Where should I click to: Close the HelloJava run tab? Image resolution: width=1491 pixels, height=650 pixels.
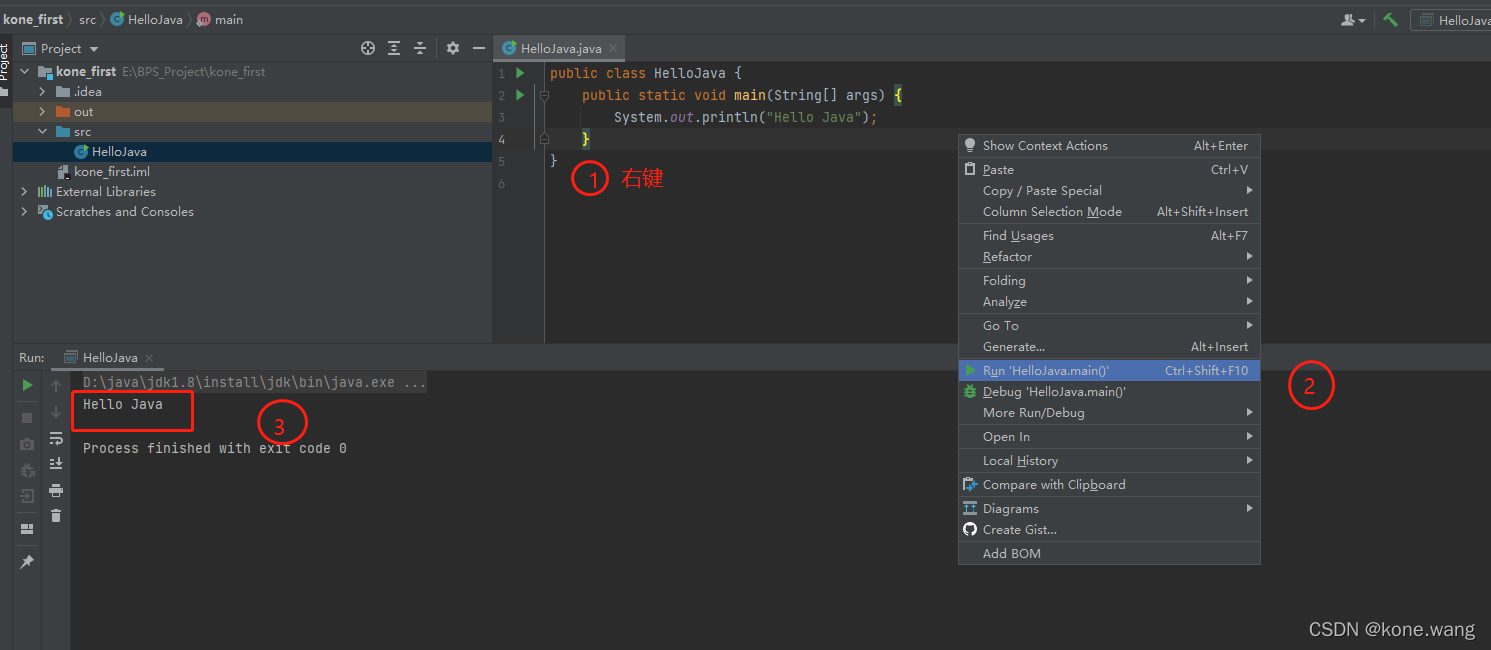pyautogui.click(x=149, y=357)
